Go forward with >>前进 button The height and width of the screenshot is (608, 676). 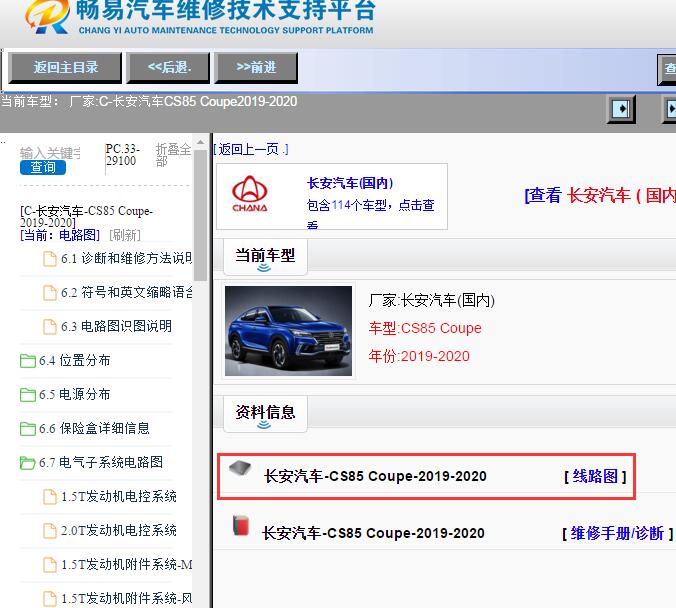coord(256,68)
